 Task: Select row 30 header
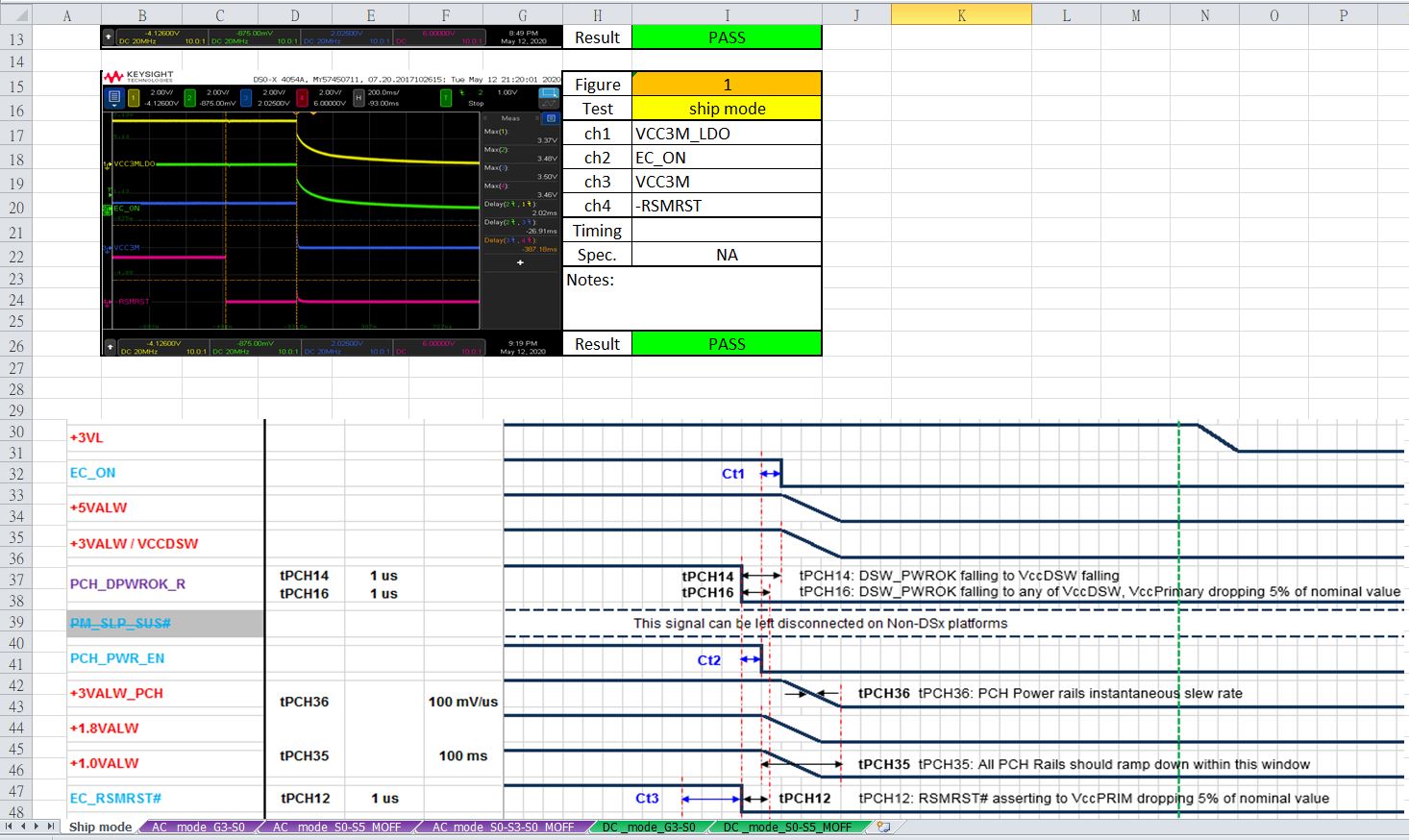click(15, 432)
